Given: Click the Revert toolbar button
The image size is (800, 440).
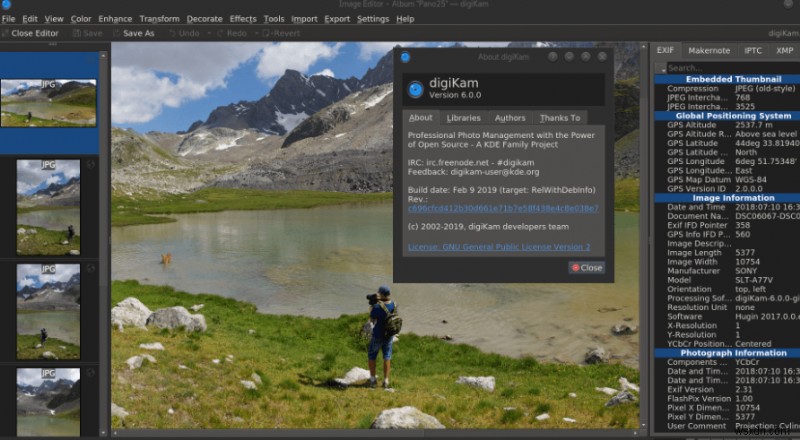Looking at the screenshot, I should [x=281, y=33].
